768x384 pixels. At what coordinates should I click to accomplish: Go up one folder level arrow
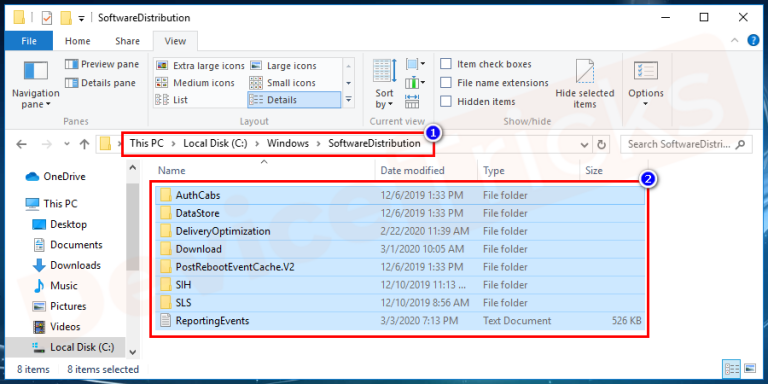(84, 144)
